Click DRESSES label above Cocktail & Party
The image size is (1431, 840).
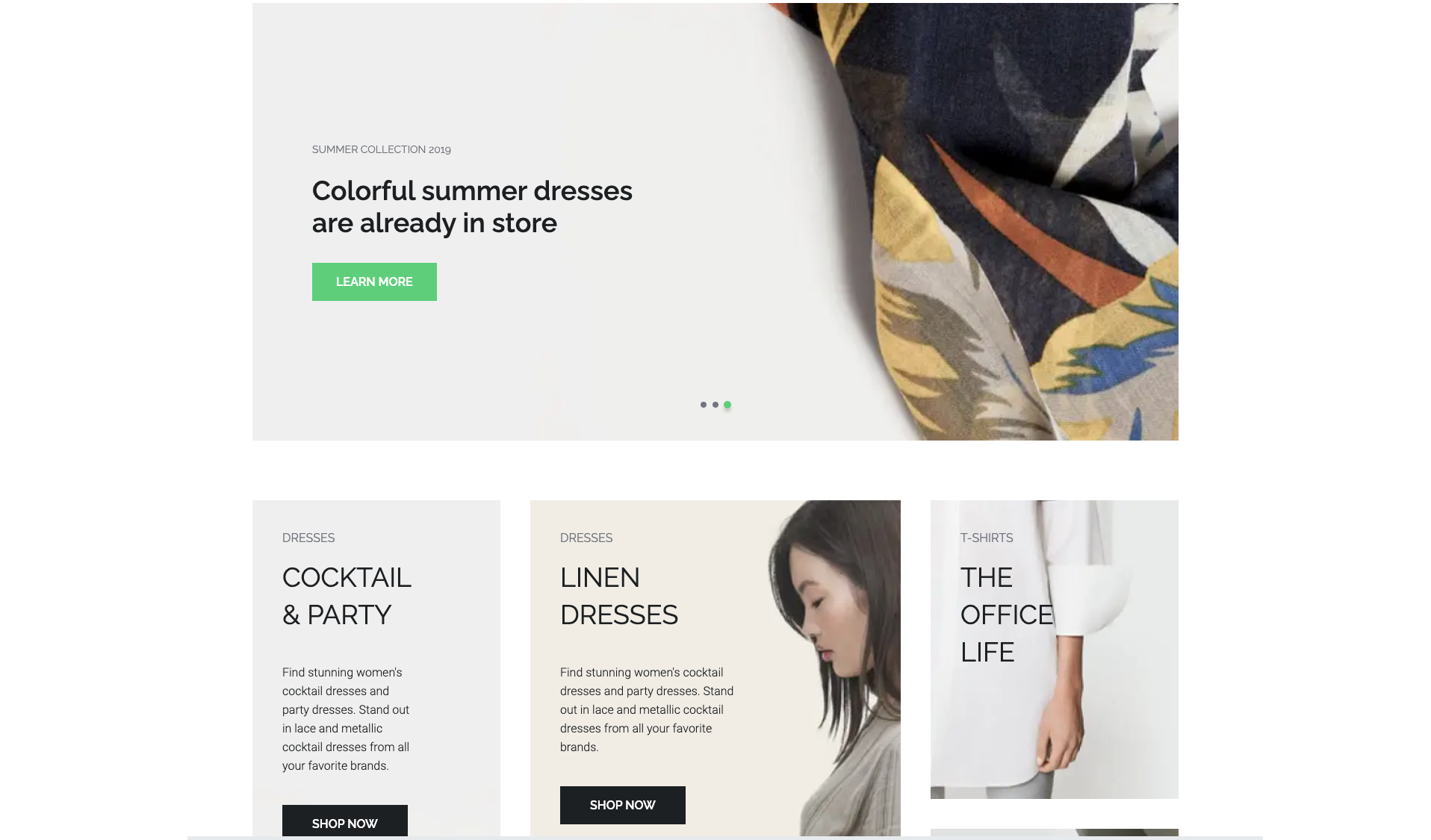(x=308, y=538)
